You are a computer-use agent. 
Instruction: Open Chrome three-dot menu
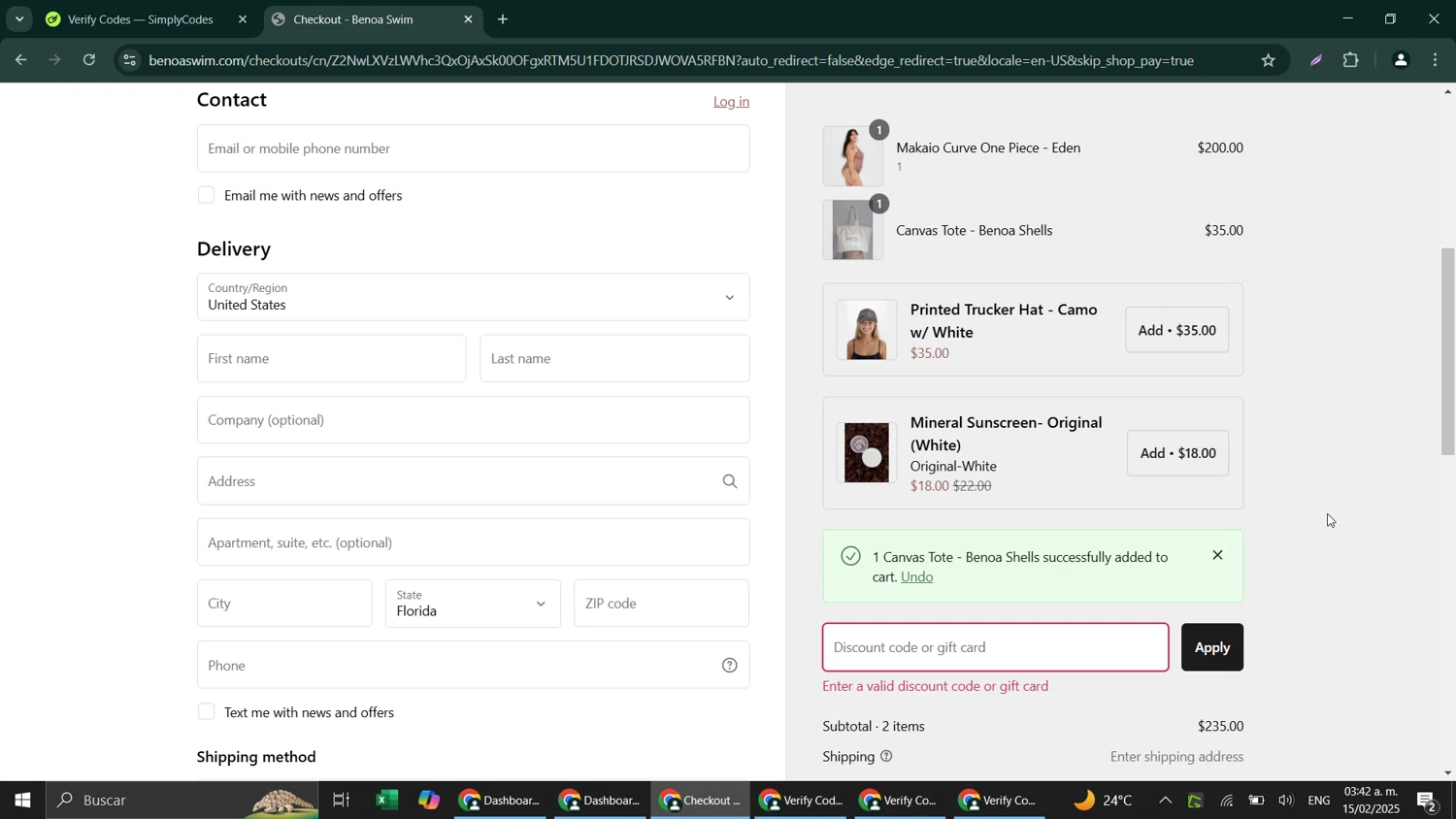[1436, 60]
